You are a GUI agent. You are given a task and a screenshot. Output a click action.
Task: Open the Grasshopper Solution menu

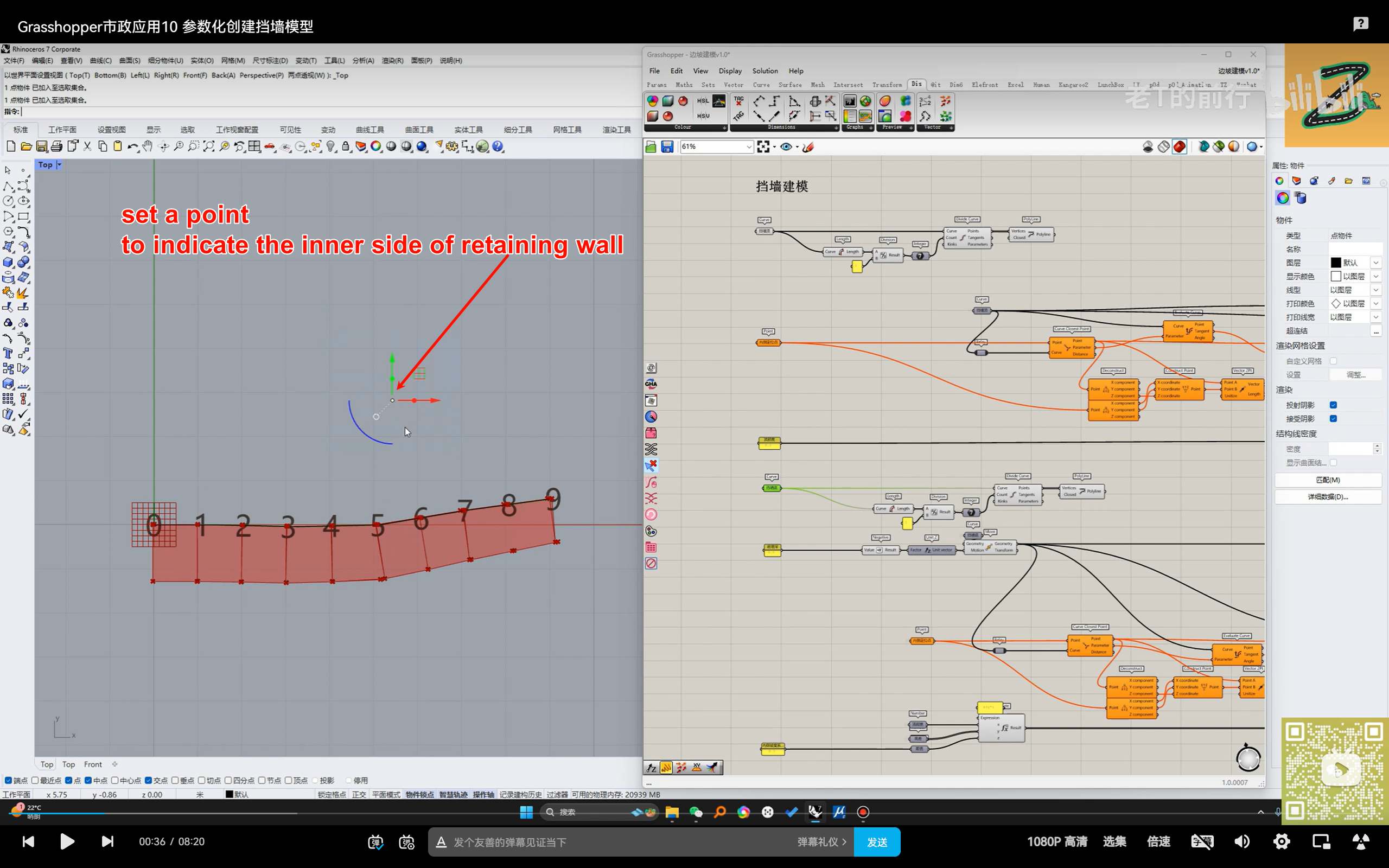[x=764, y=71]
